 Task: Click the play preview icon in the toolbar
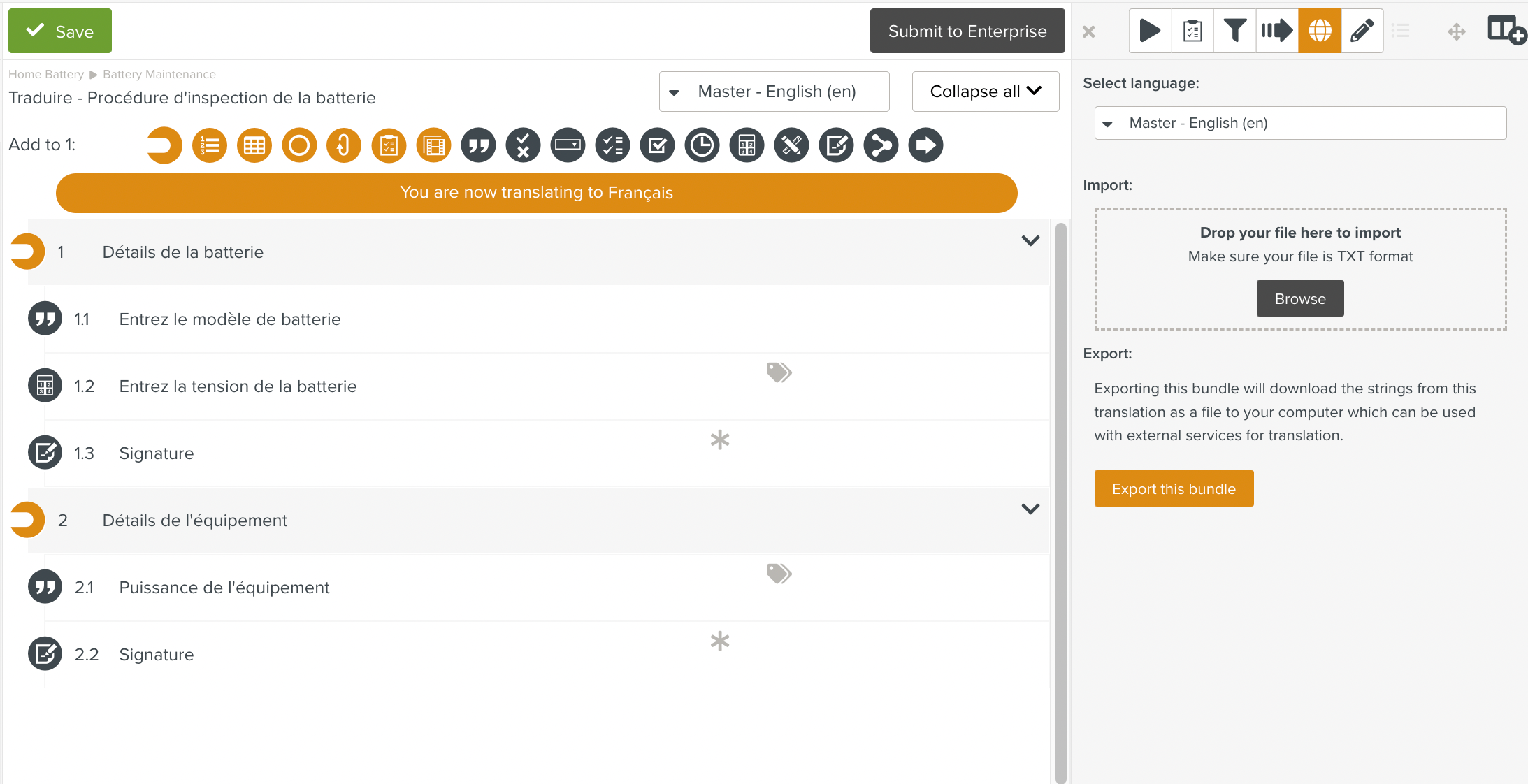click(x=1150, y=31)
